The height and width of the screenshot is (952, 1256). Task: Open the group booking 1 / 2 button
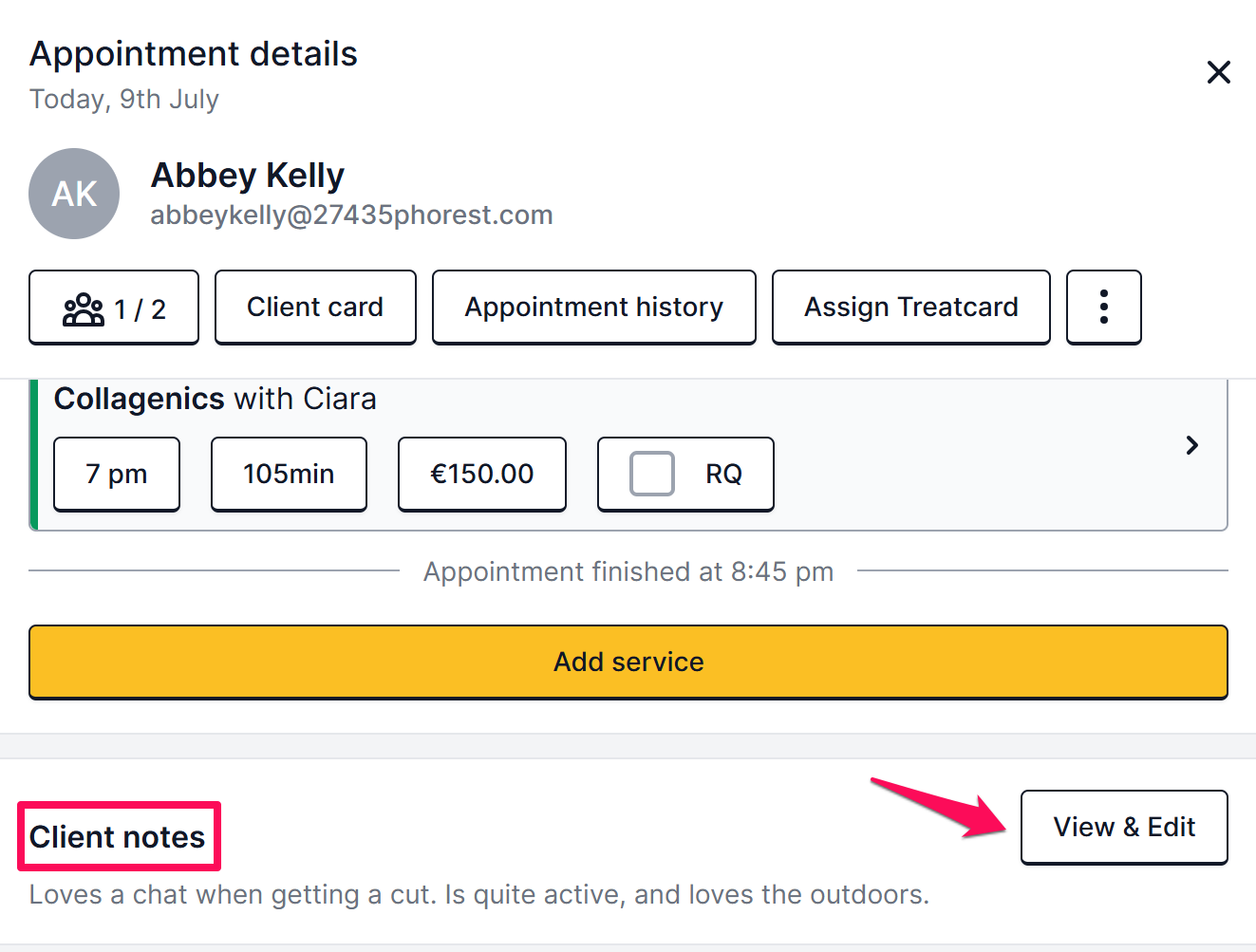[114, 308]
